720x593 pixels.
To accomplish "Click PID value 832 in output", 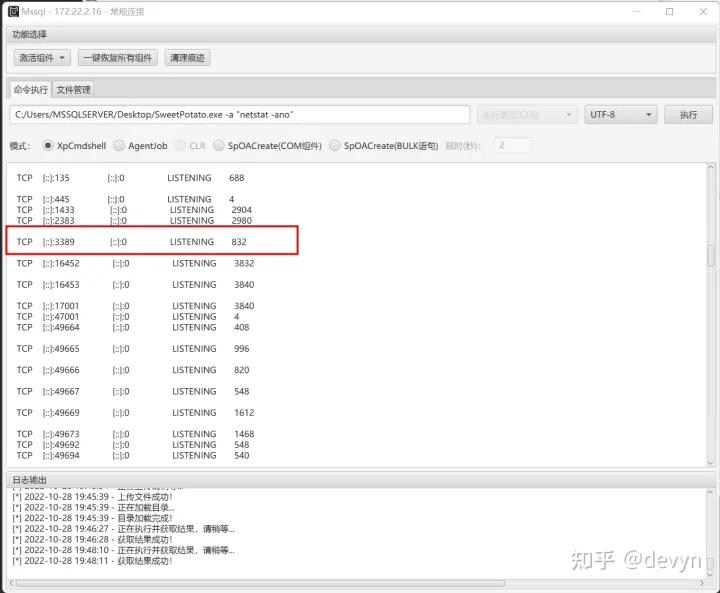I will [239, 242].
